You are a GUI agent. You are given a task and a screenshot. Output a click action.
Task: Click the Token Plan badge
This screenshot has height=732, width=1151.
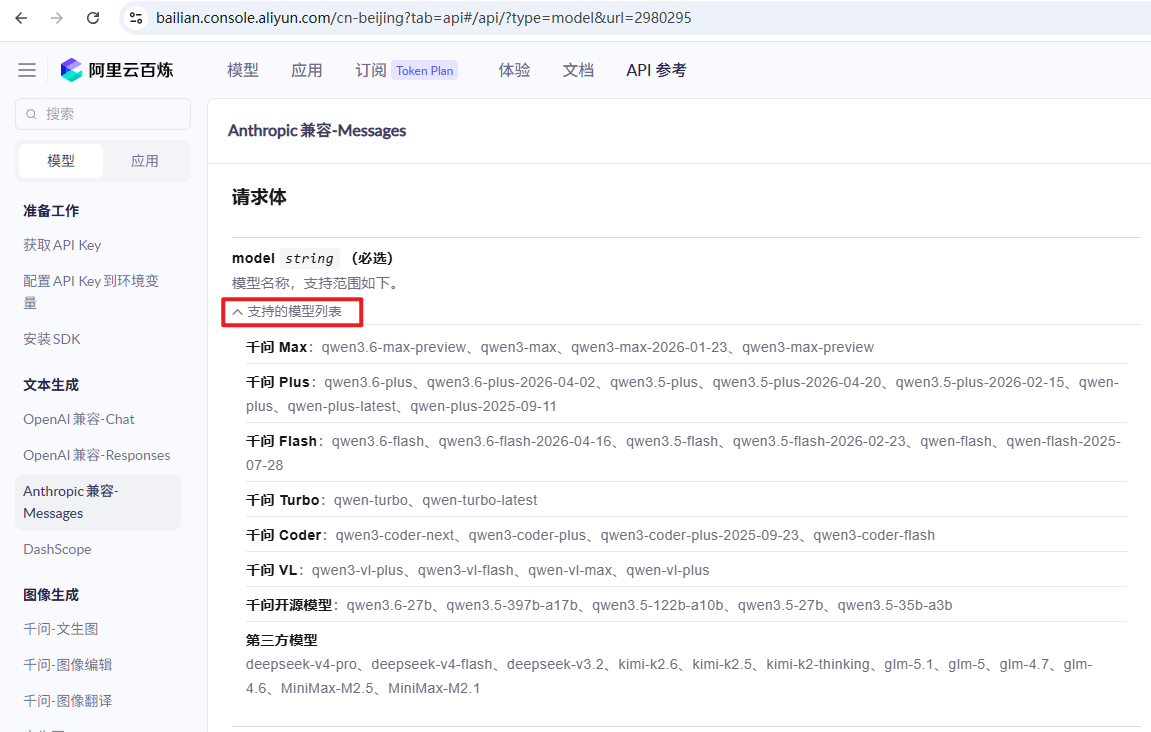424,70
